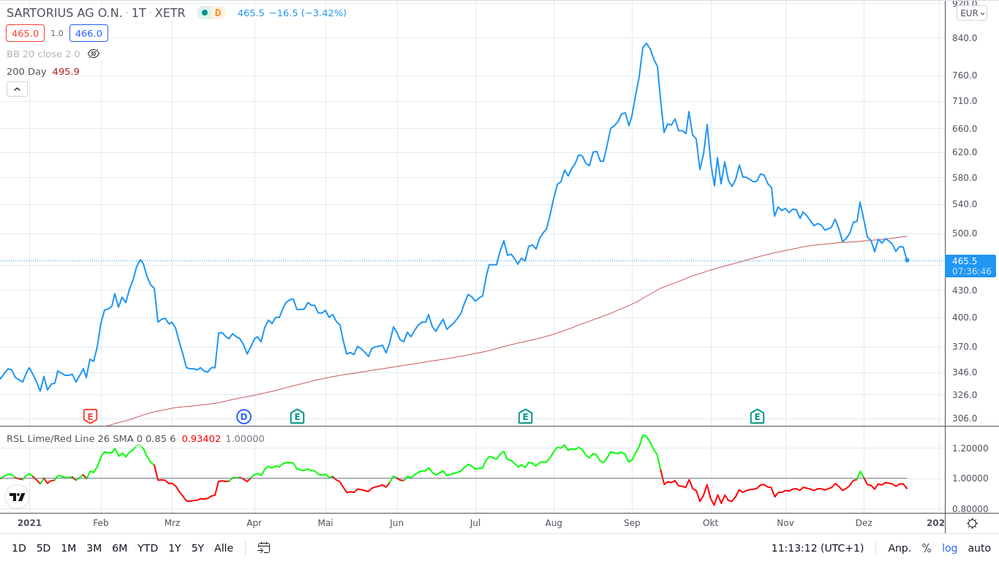Open the EUR currency dropdown
Viewport: 999px width, 562px height.
pos(972,13)
